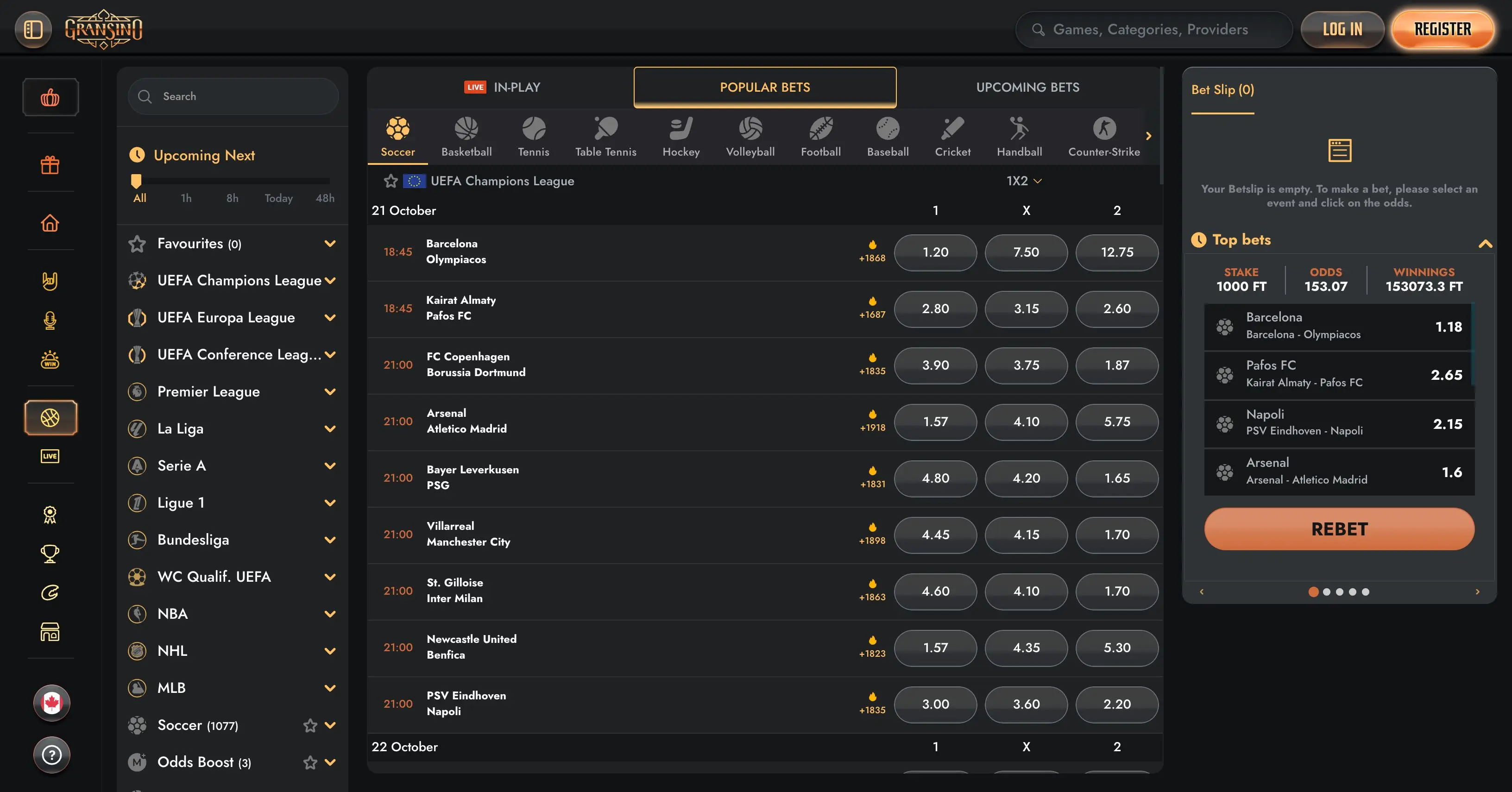
Task: Click the Canada flag language icon
Action: [52, 702]
